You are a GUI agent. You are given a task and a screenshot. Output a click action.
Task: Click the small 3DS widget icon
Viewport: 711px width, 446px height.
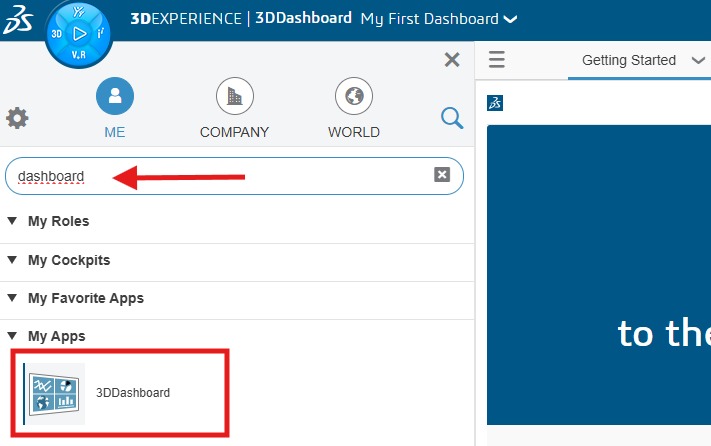click(495, 103)
